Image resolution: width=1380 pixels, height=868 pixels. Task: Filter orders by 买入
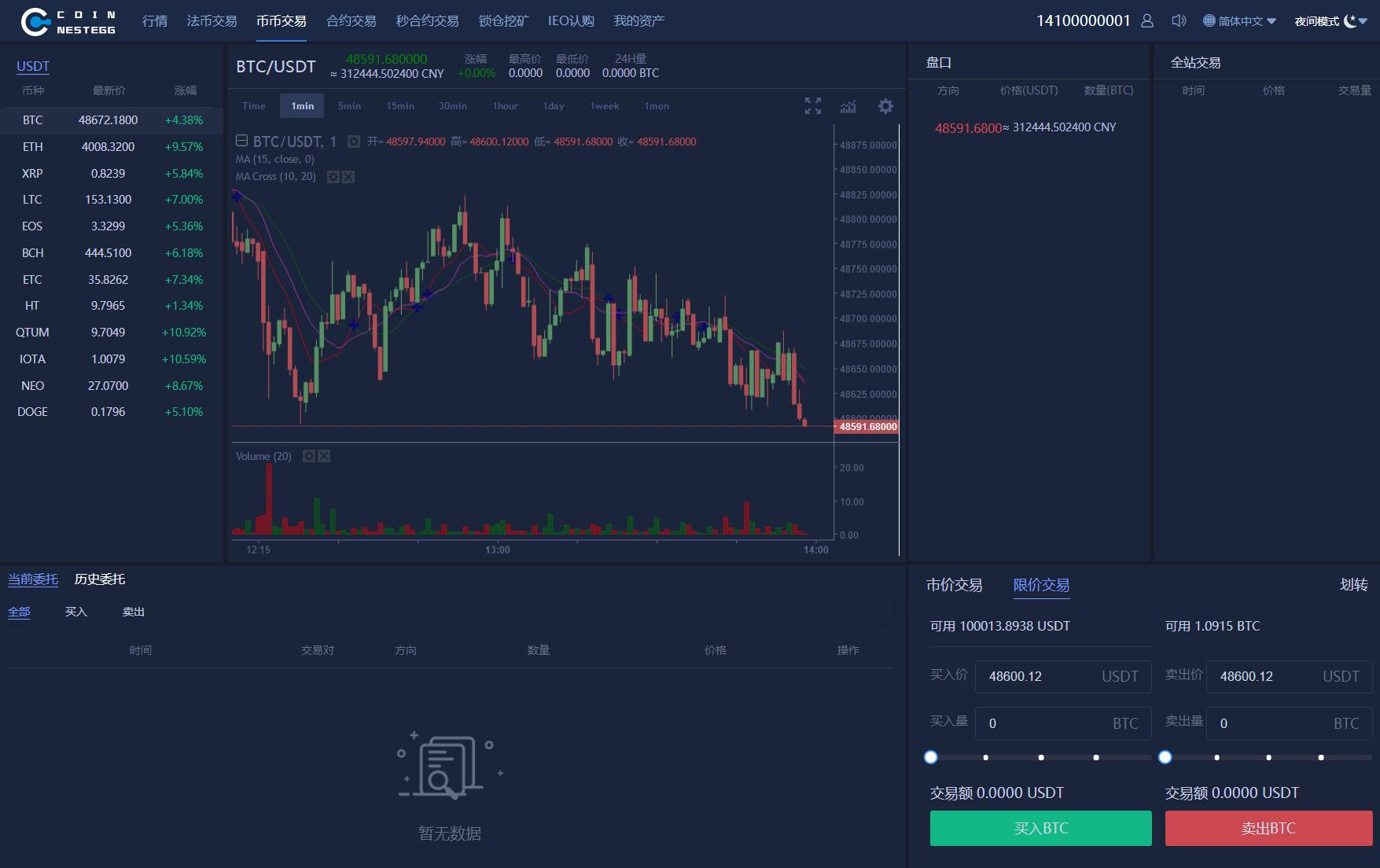coord(76,612)
